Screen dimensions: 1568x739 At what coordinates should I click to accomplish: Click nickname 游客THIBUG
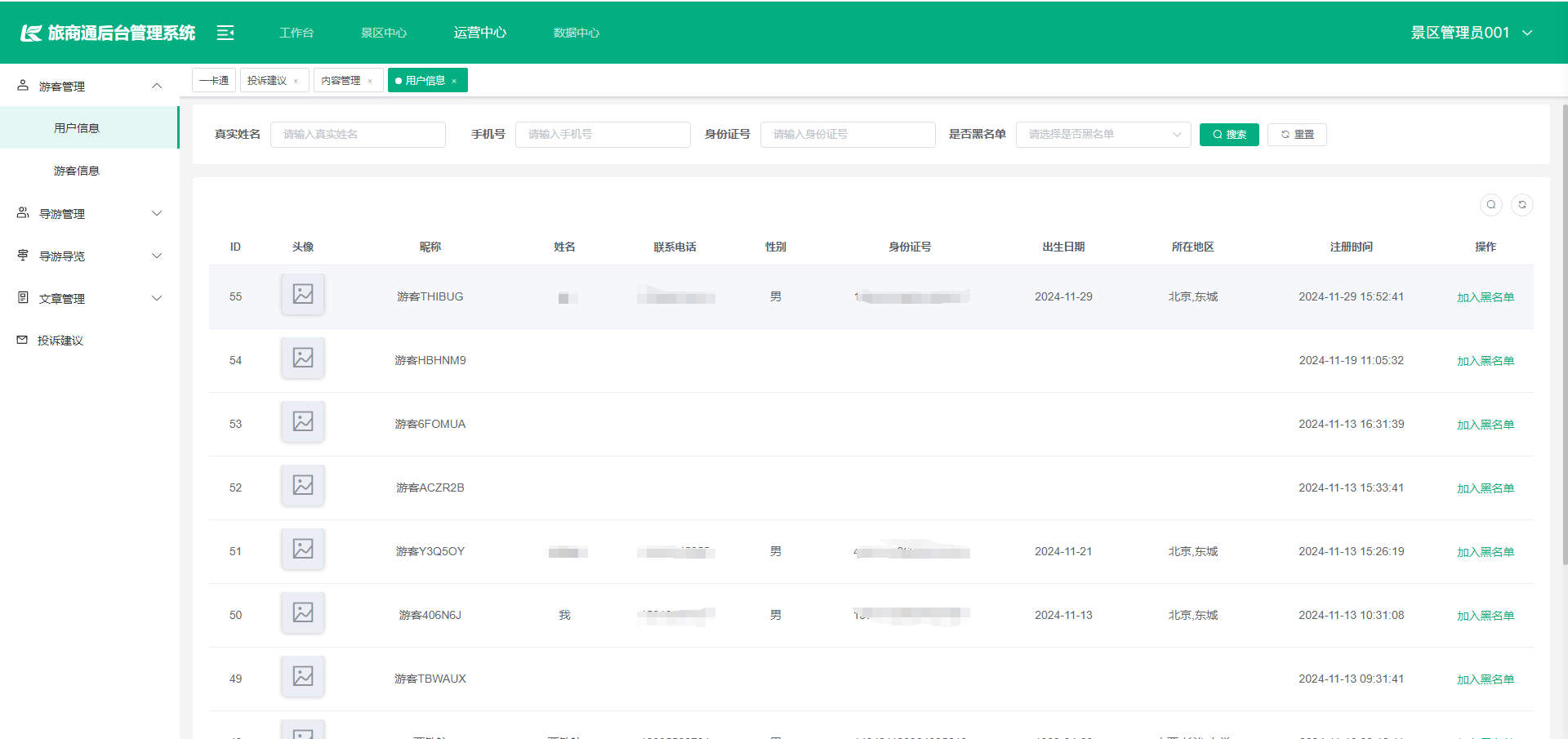430,296
